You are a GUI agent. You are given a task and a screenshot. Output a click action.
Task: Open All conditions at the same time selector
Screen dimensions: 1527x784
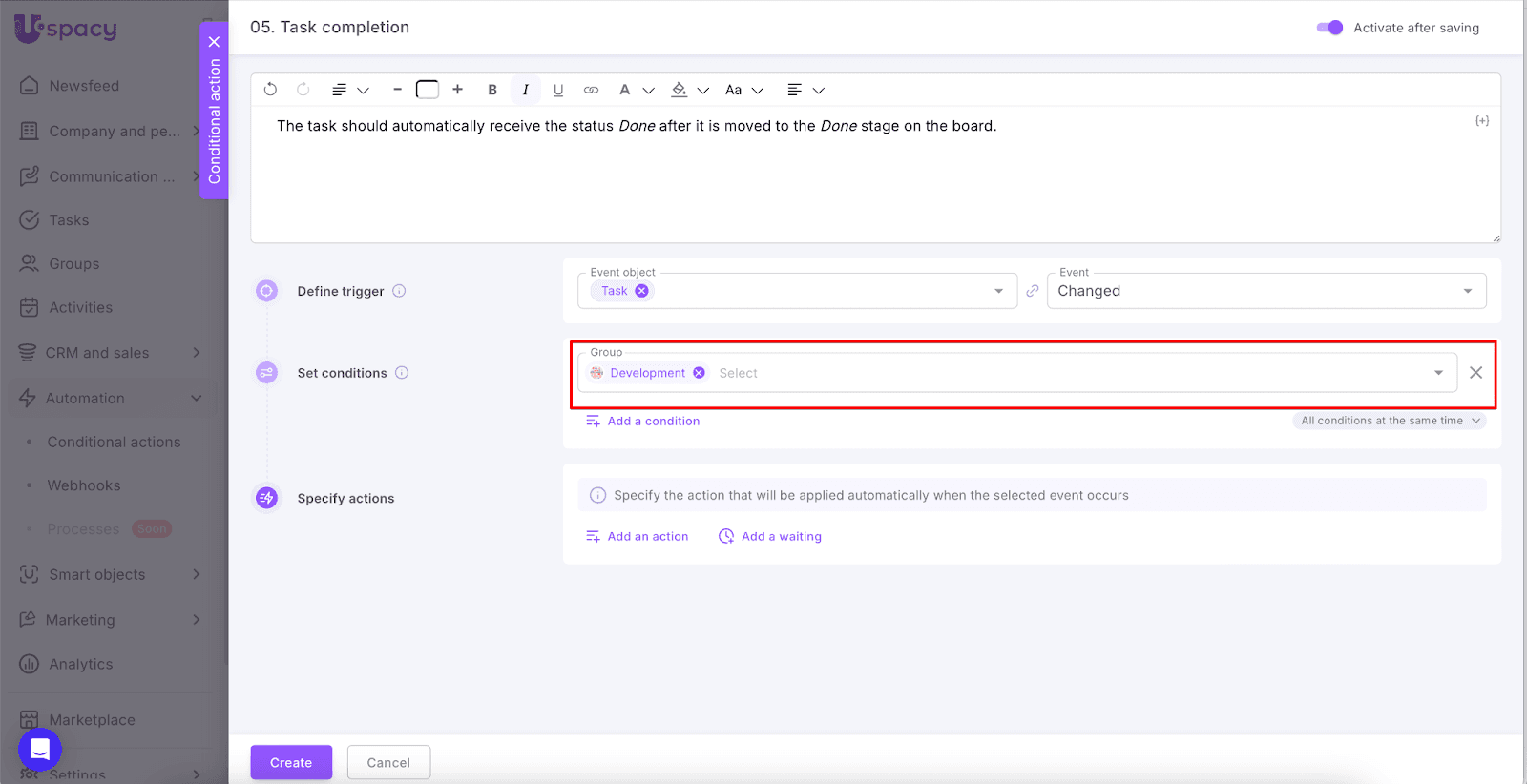coord(1389,421)
